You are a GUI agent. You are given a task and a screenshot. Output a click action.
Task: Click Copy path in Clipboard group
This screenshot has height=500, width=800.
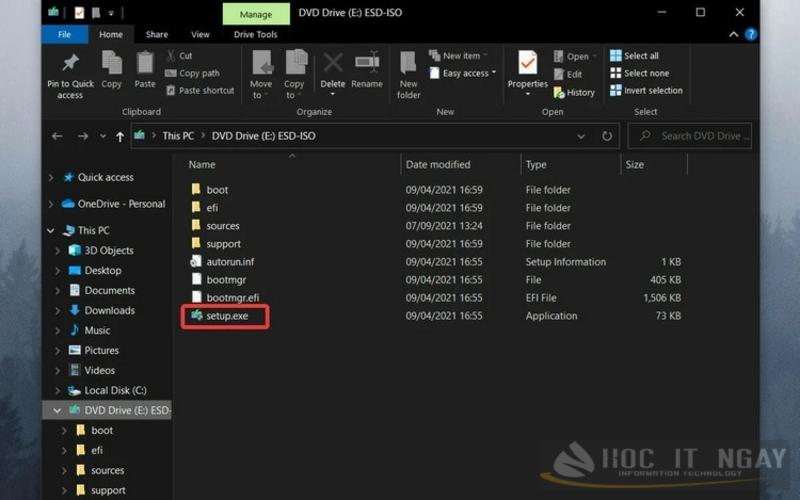193,73
